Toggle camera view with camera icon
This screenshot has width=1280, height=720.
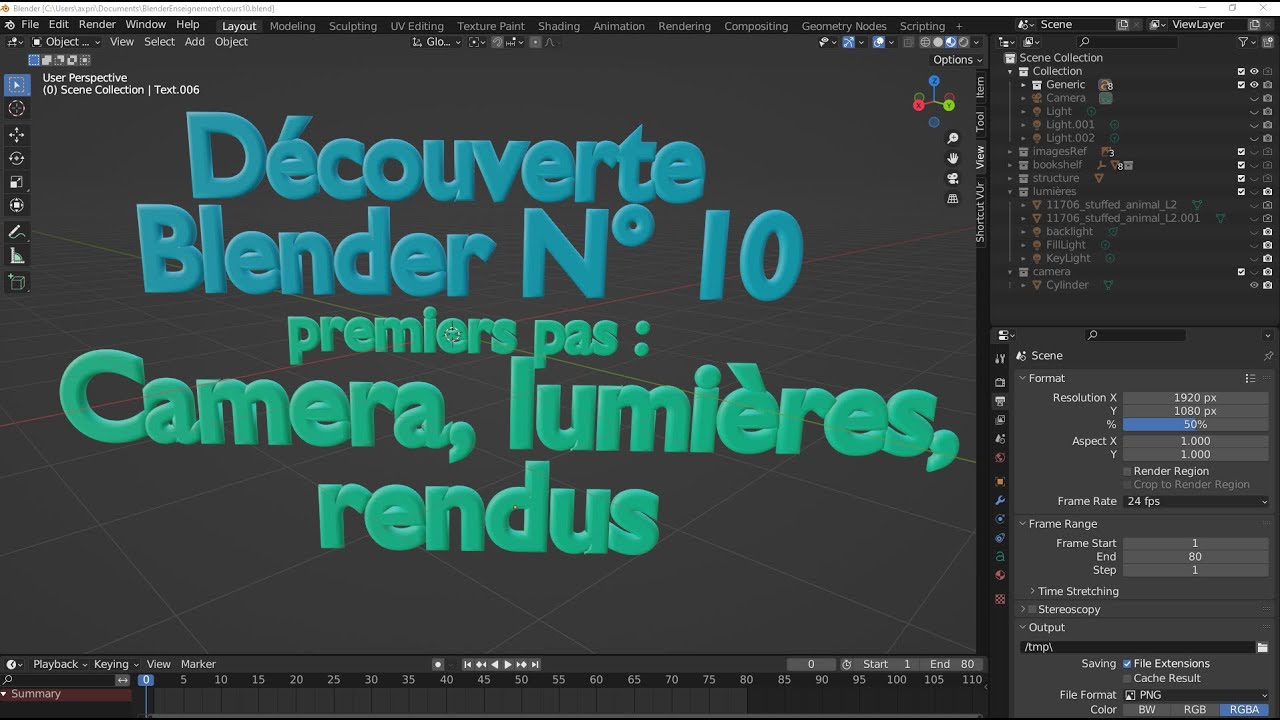coord(953,178)
